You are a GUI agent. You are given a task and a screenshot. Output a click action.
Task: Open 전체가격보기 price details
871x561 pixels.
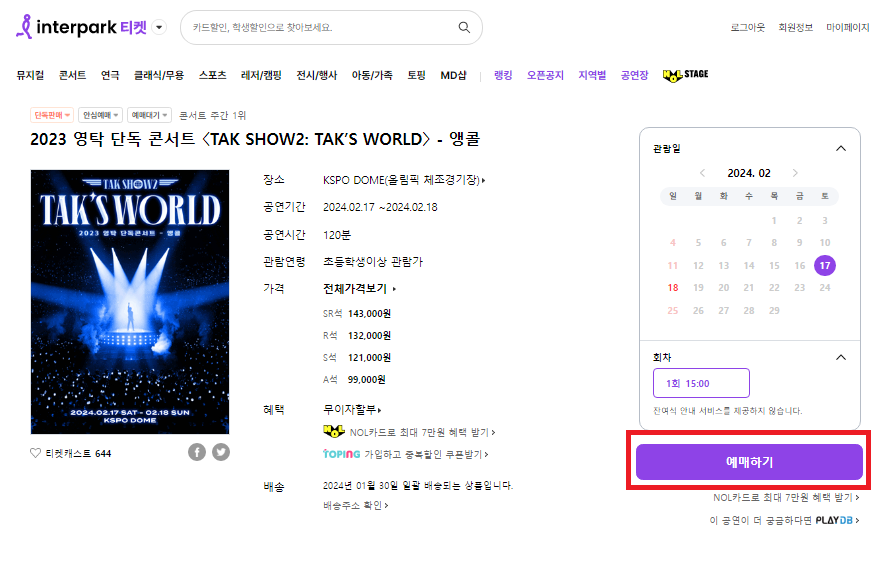tap(359, 288)
